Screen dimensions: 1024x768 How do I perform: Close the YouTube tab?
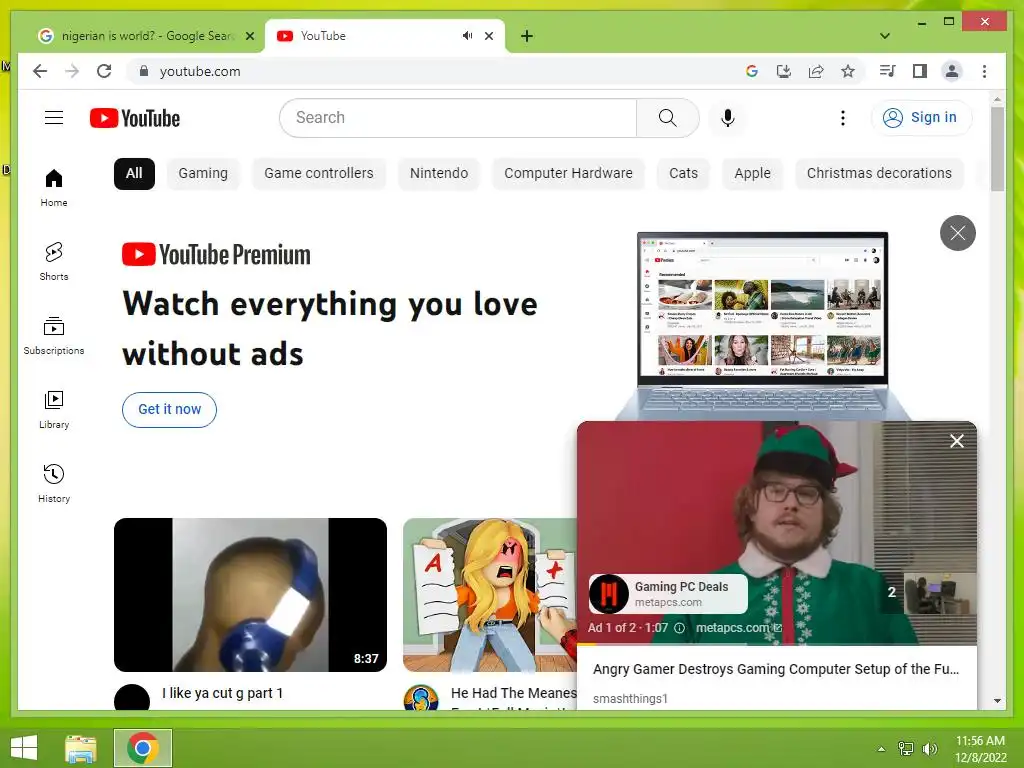coord(488,36)
